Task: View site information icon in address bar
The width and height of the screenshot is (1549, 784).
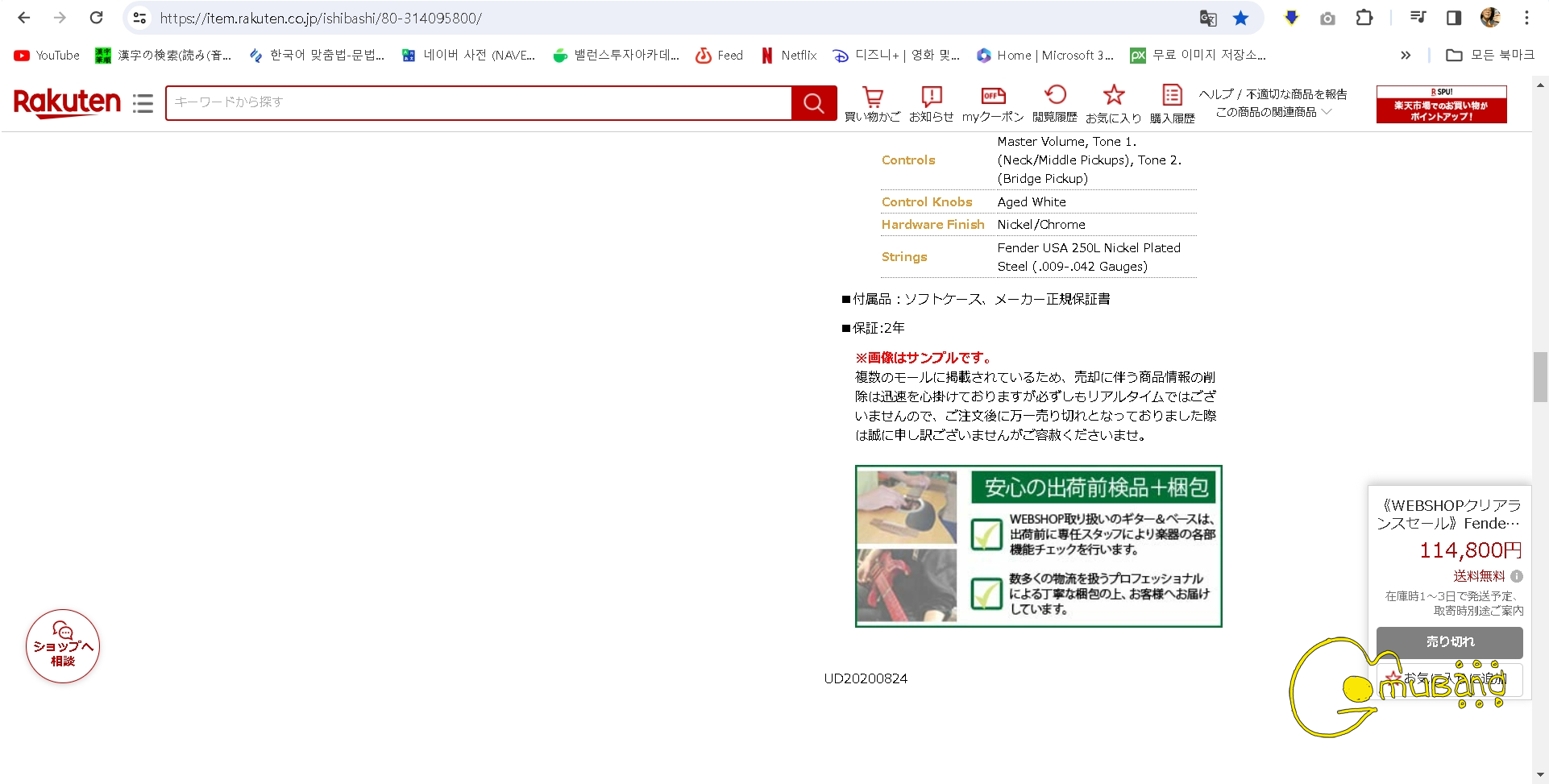Action: pyautogui.click(x=139, y=18)
